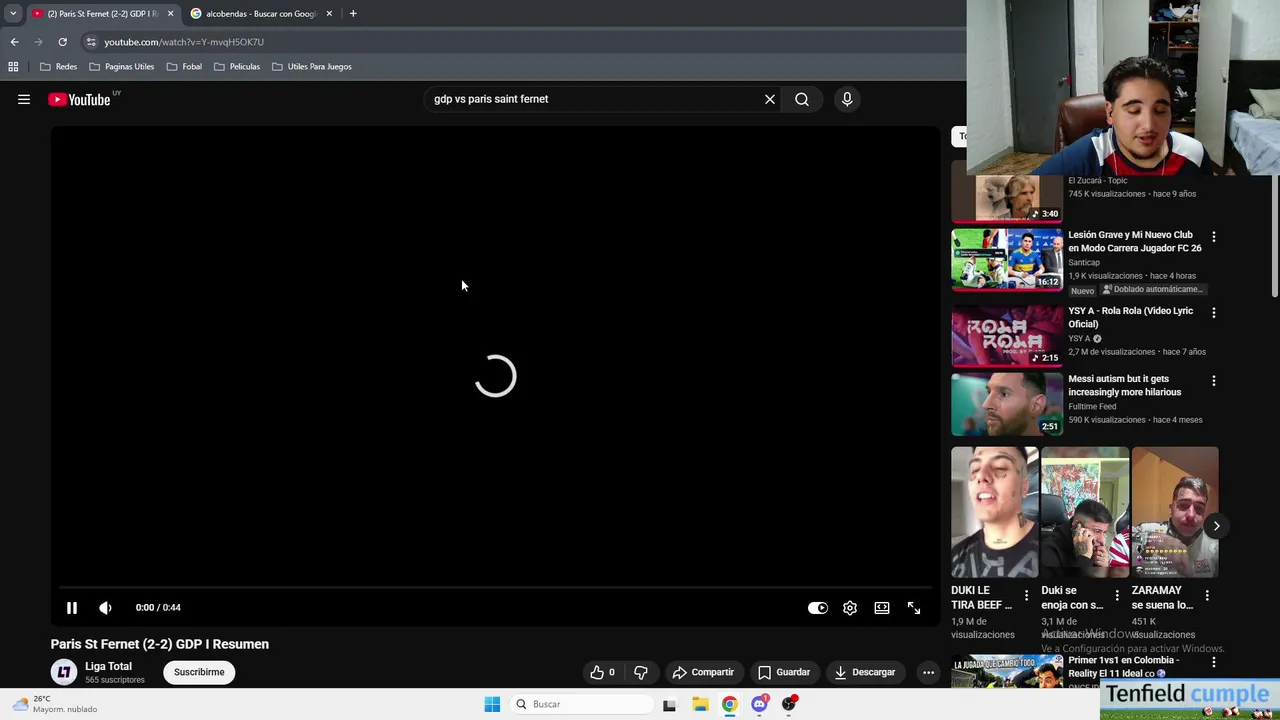The height and width of the screenshot is (720, 1280).
Task: Open a new browser tab
Action: (353, 14)
